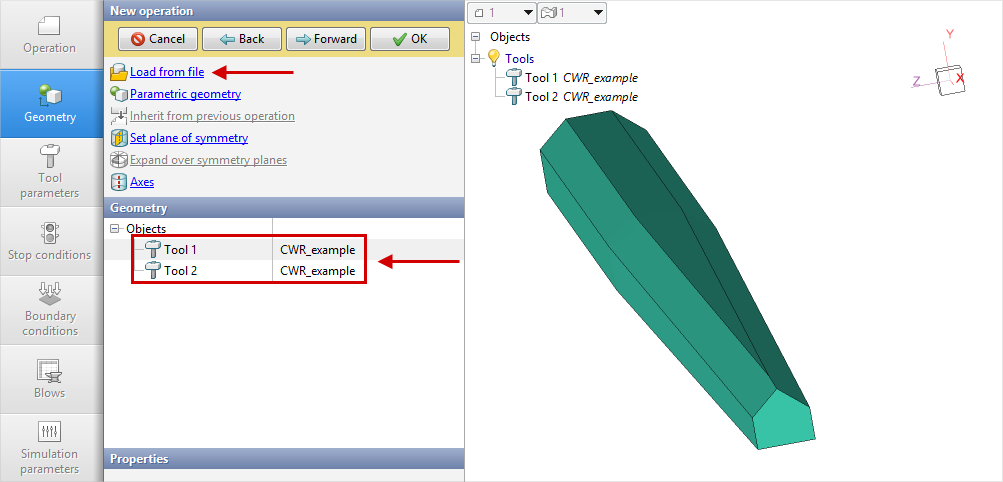Open the first viewport dropdown
This screenshot has width=1003, height=482.
tap(501, 12)
